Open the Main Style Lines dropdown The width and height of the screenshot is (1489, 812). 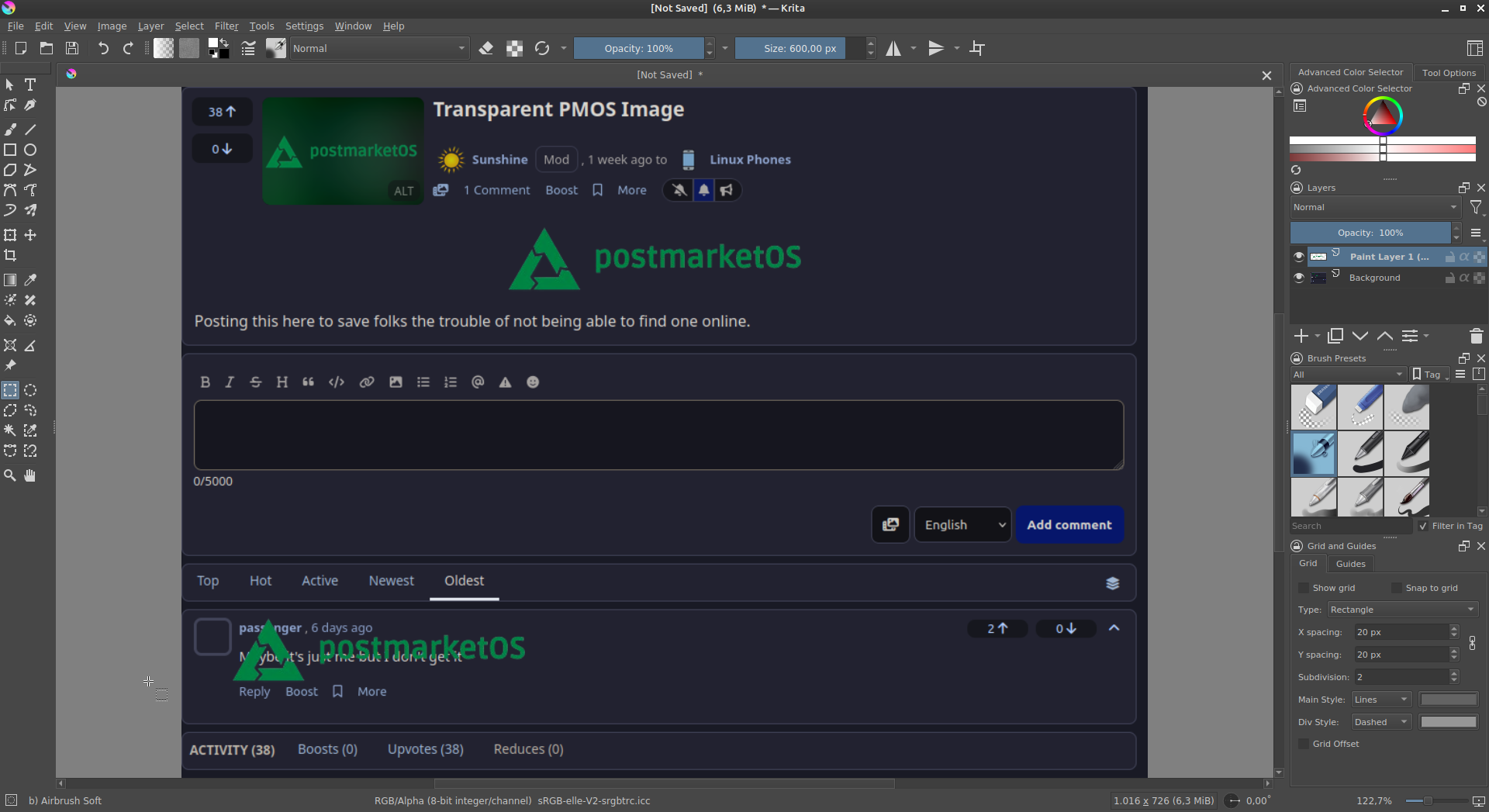(x=1380, y=700)
